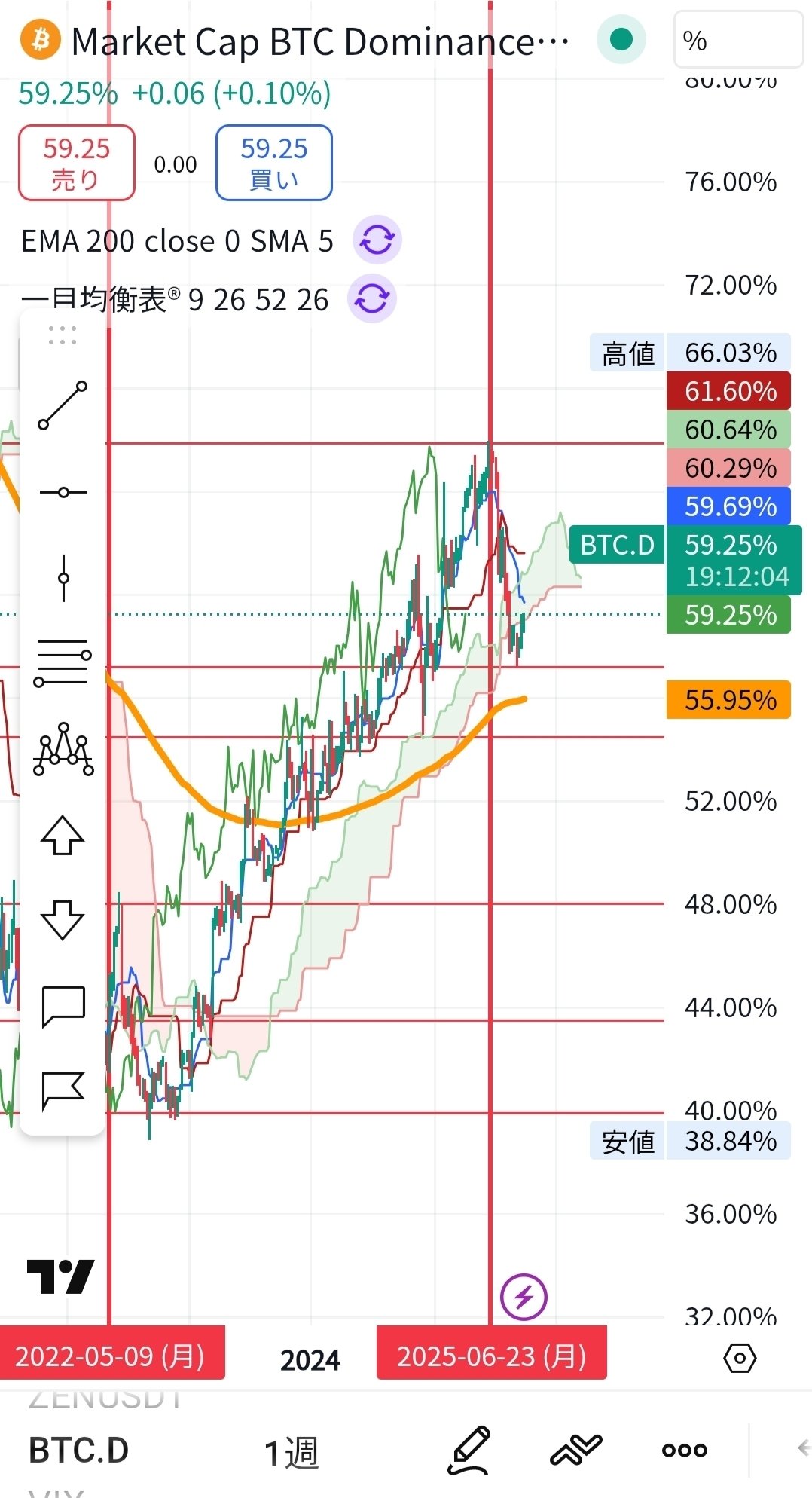Select the horizontal line tool
The width and height of the screenshot is (812, 1498).
[x=63, y=492]
